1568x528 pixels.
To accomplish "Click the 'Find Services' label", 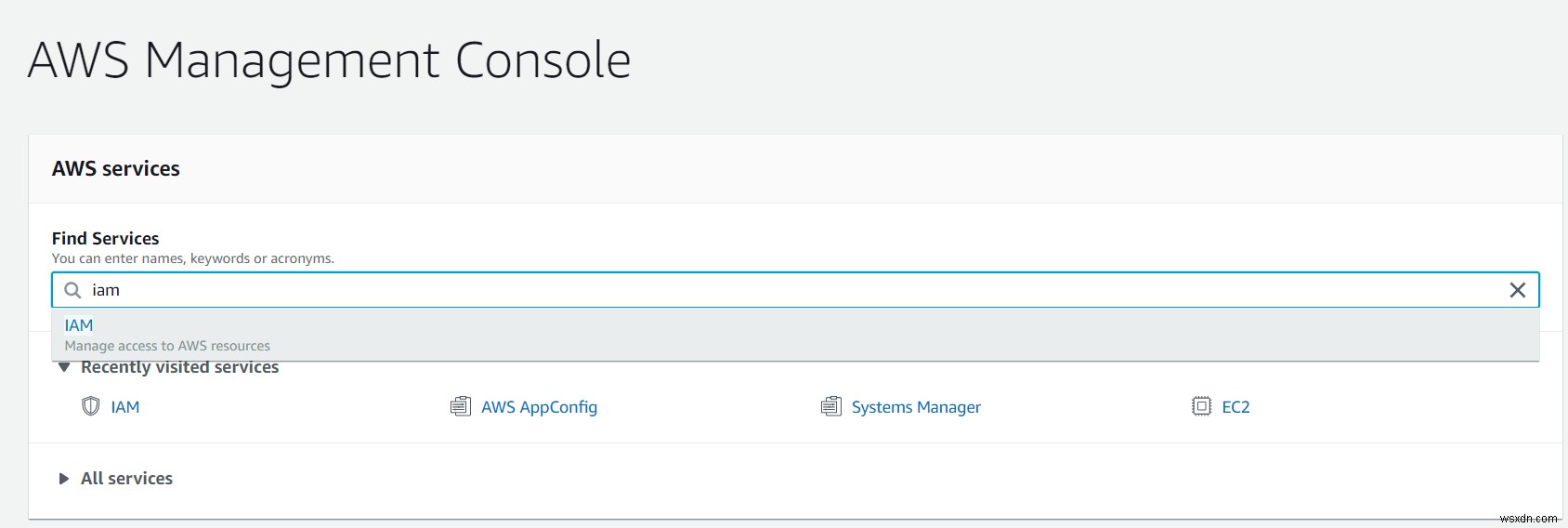I will [106, 238].
